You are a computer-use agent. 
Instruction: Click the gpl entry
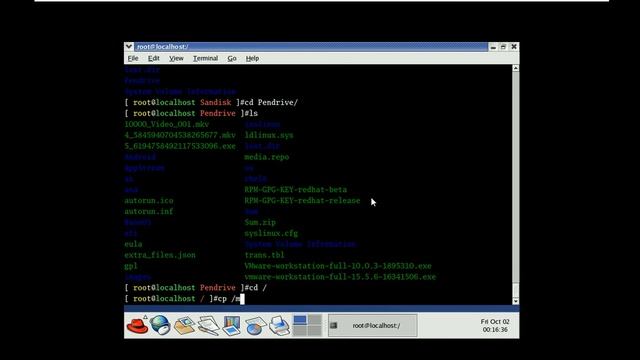(x=131, y=266)
